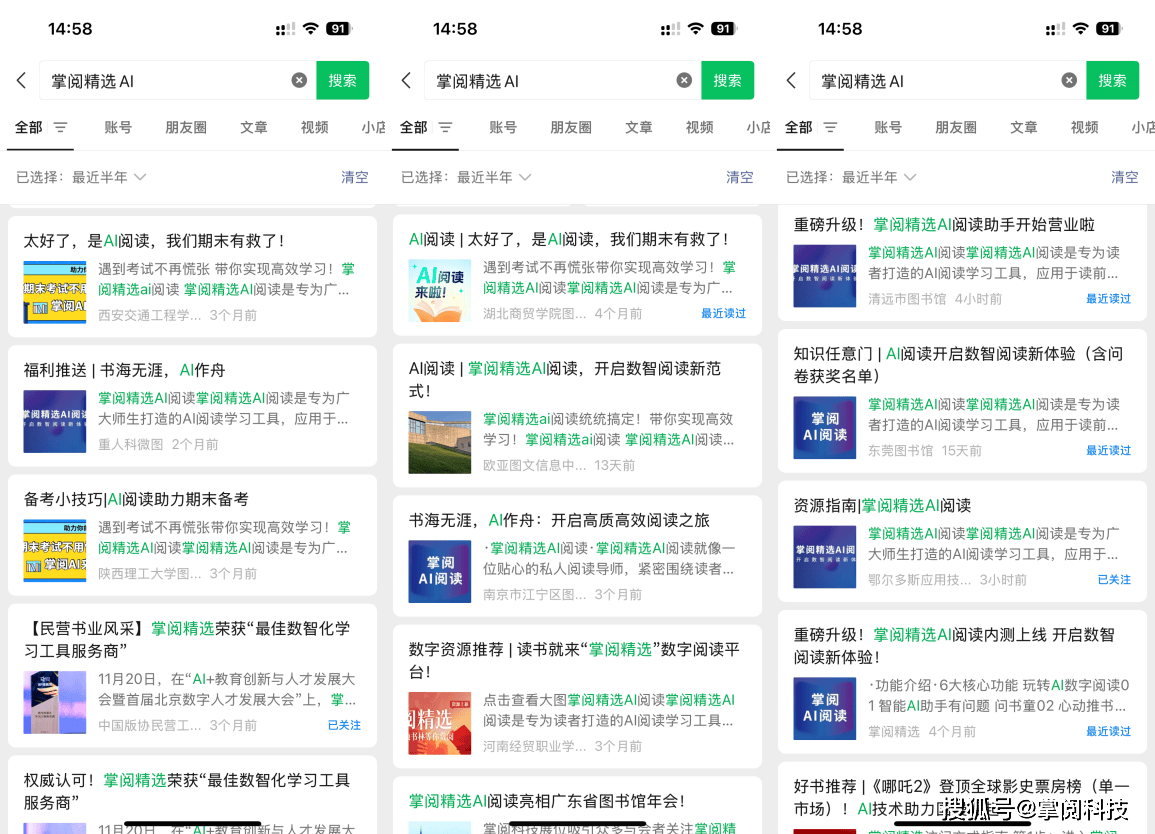Switch to 视频 tab on the middle screen
Screen dimensions: 1155x834
[699, 127]
